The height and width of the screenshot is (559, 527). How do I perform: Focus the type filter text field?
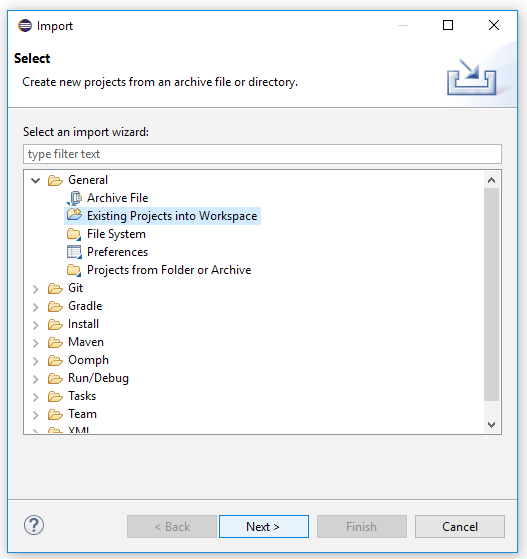pyautogui.click(x=262, y=154)
